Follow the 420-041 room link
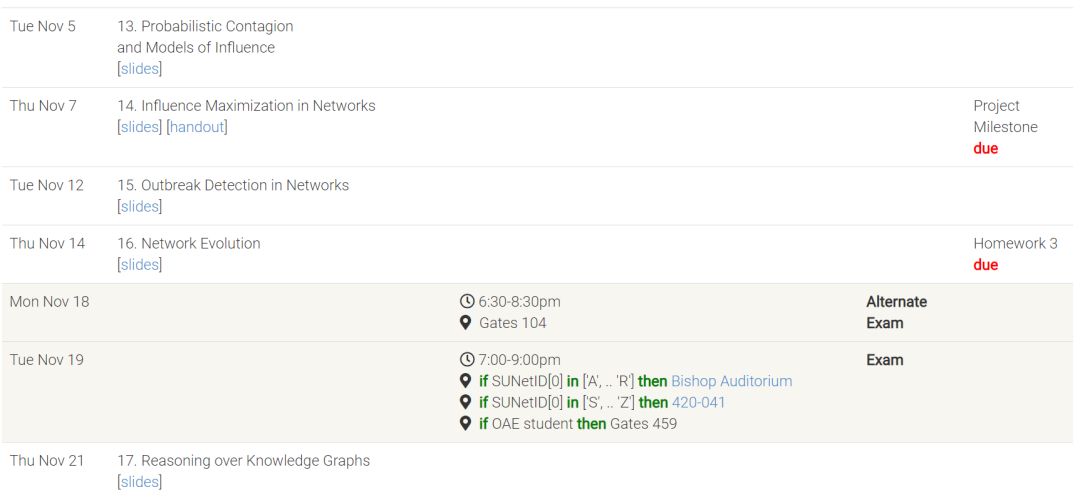 click(x=698, y=402)
